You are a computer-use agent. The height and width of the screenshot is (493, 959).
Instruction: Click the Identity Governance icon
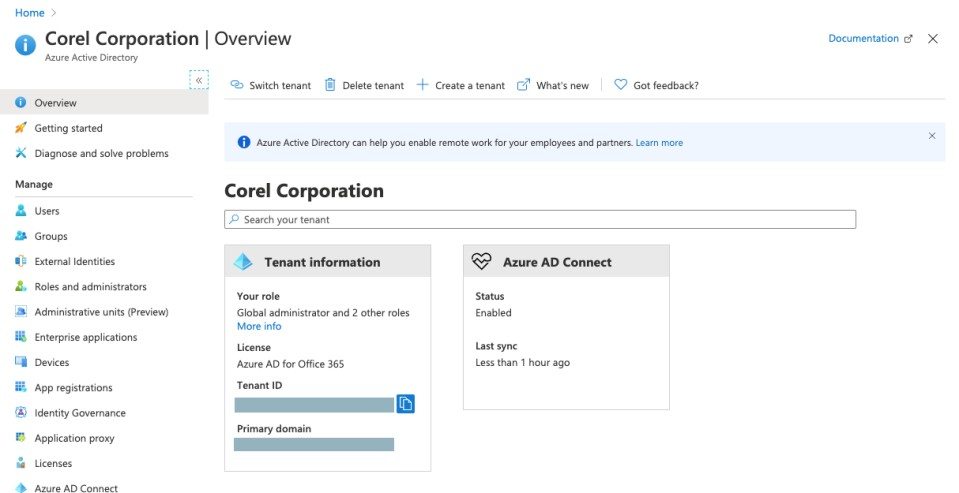click(x=21, y=412)
